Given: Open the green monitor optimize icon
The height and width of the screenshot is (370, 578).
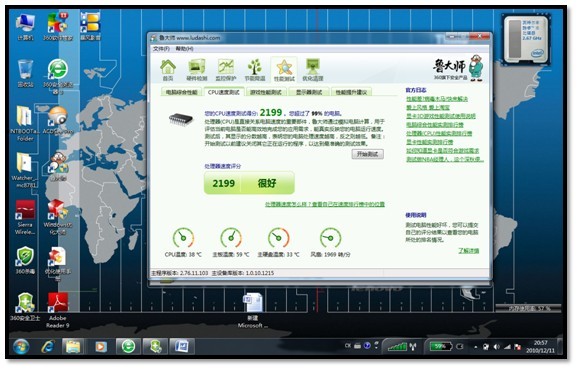Looking at the screenshot, I should [313, 70].
